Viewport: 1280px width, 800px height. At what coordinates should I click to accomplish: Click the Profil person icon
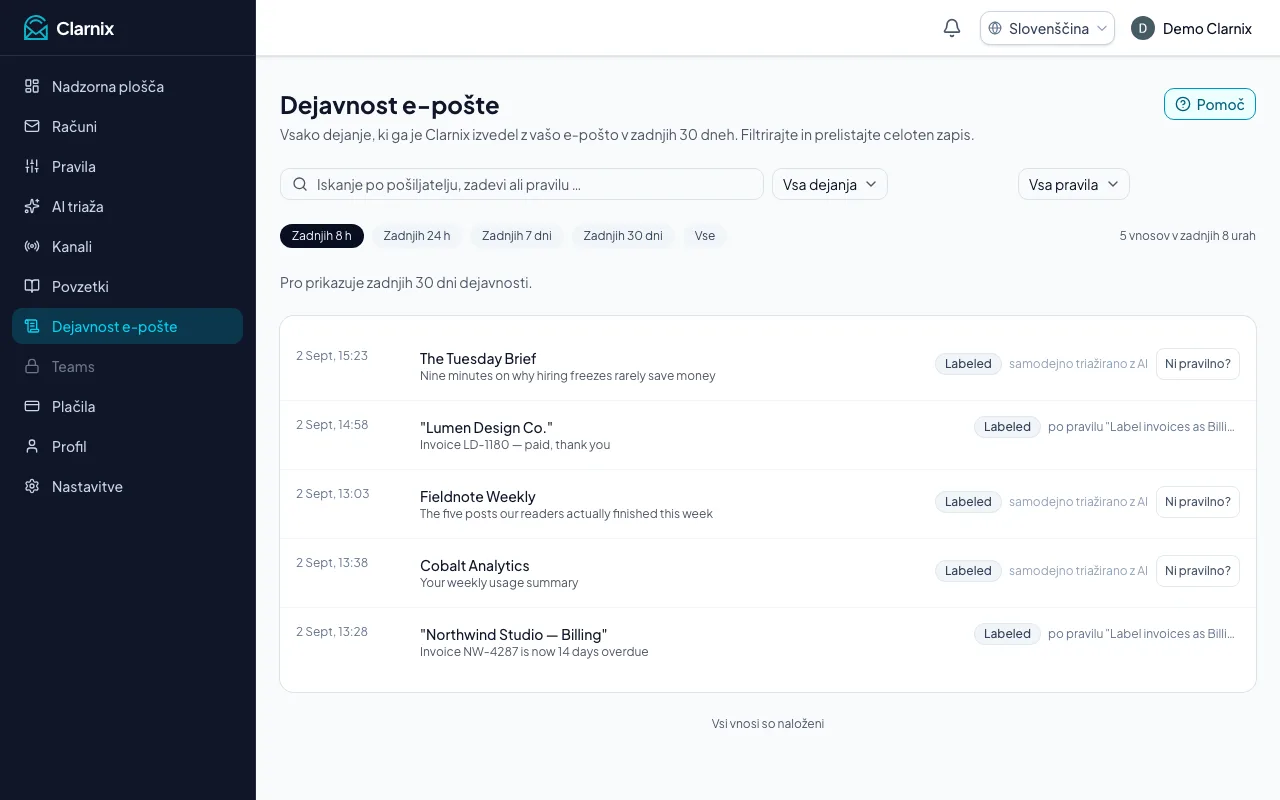[x=32, y=446]
